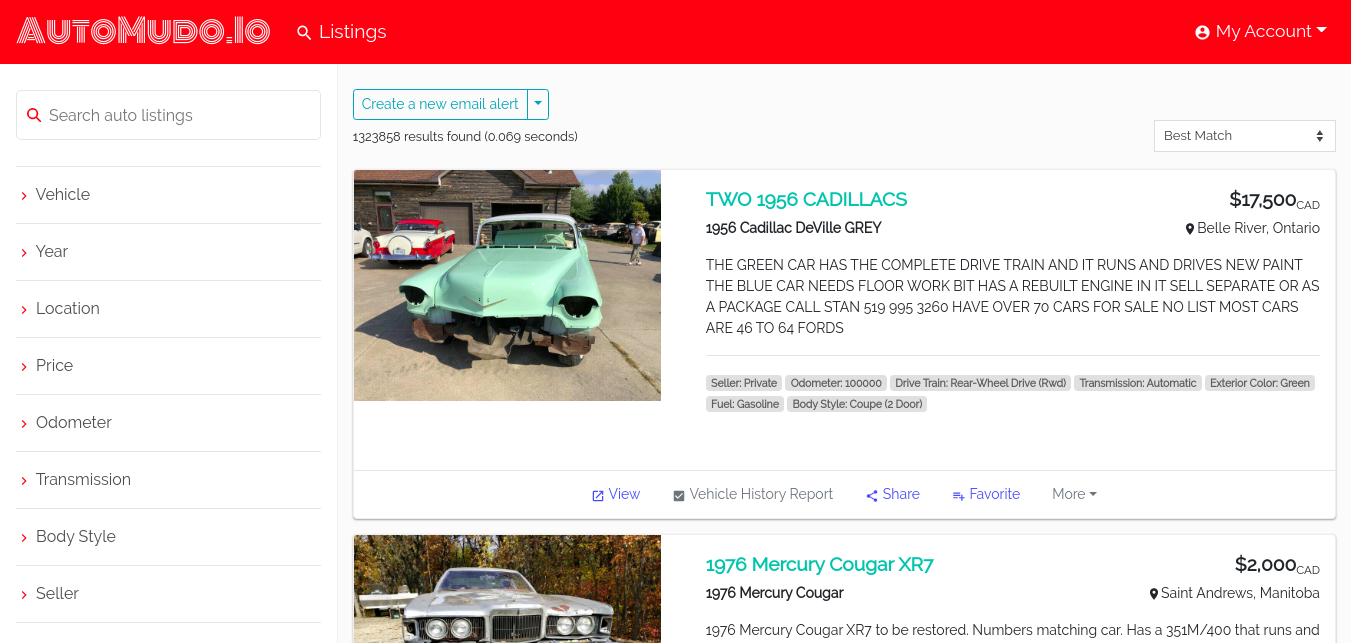Viewport: 1351px width, 643px height.
Task: Click the Share icon on Cadillac listing
Action: [872, 495]
